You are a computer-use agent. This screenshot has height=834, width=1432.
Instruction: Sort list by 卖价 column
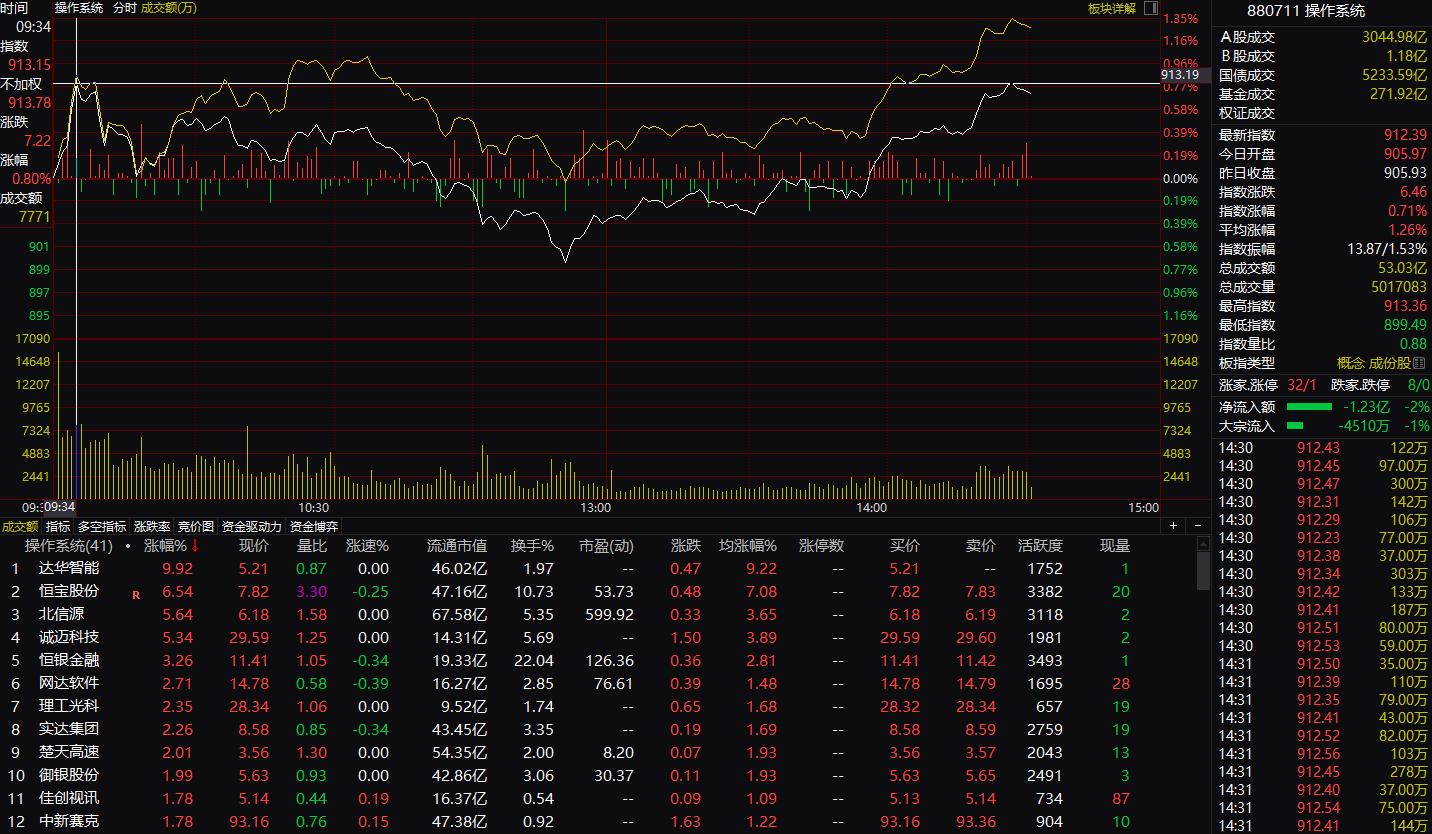pos(981,546)
